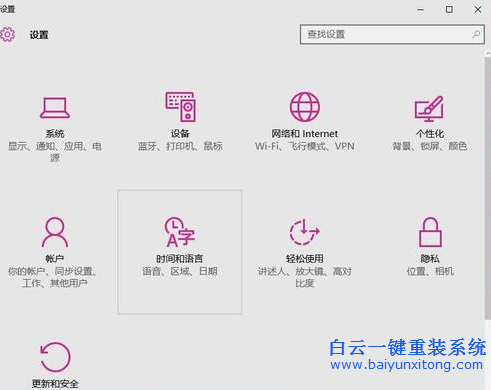Open the 轻松使用 dashed circle icon

click(x=304, y=232)
